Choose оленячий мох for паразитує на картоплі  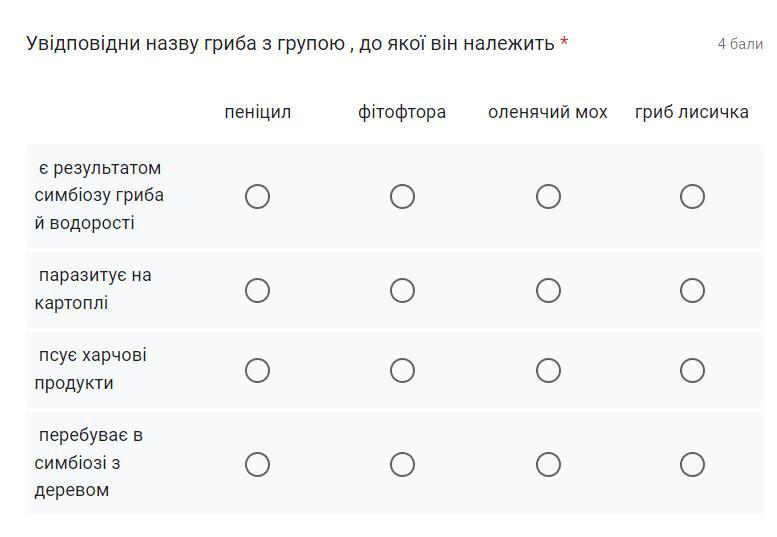pos(548,290)
